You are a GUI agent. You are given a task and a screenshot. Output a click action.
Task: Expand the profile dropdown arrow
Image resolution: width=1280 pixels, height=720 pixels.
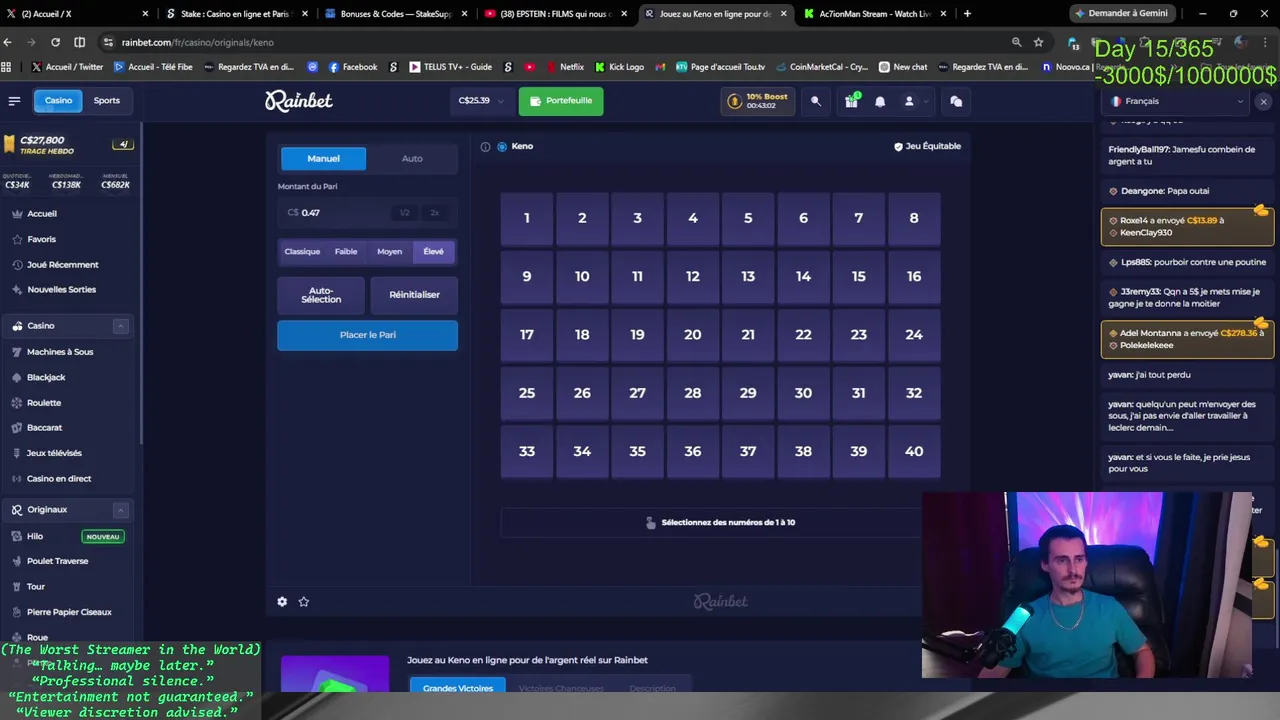[927, 101]
